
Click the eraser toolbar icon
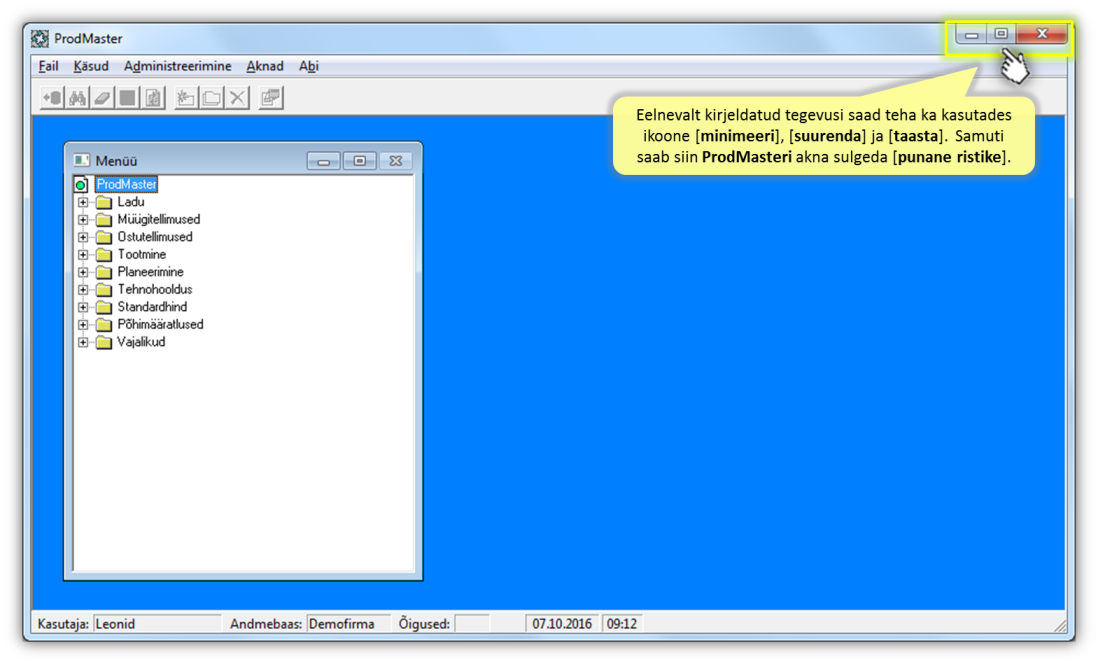pyautogui.click(x=102, y=97)
